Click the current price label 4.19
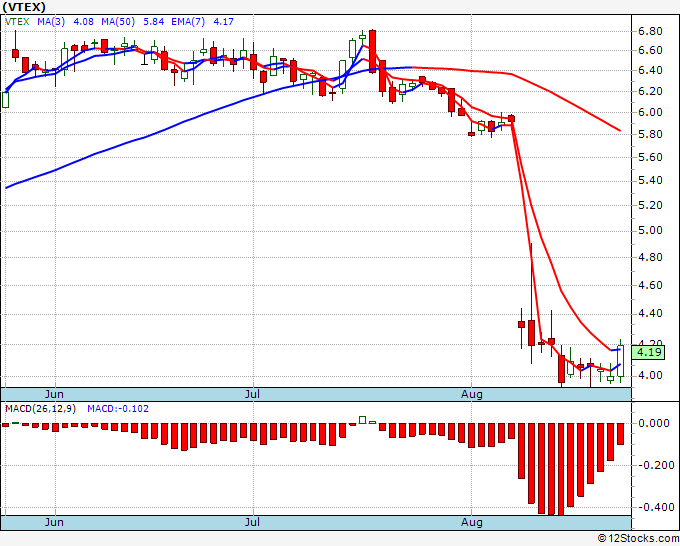 [648, 352]
